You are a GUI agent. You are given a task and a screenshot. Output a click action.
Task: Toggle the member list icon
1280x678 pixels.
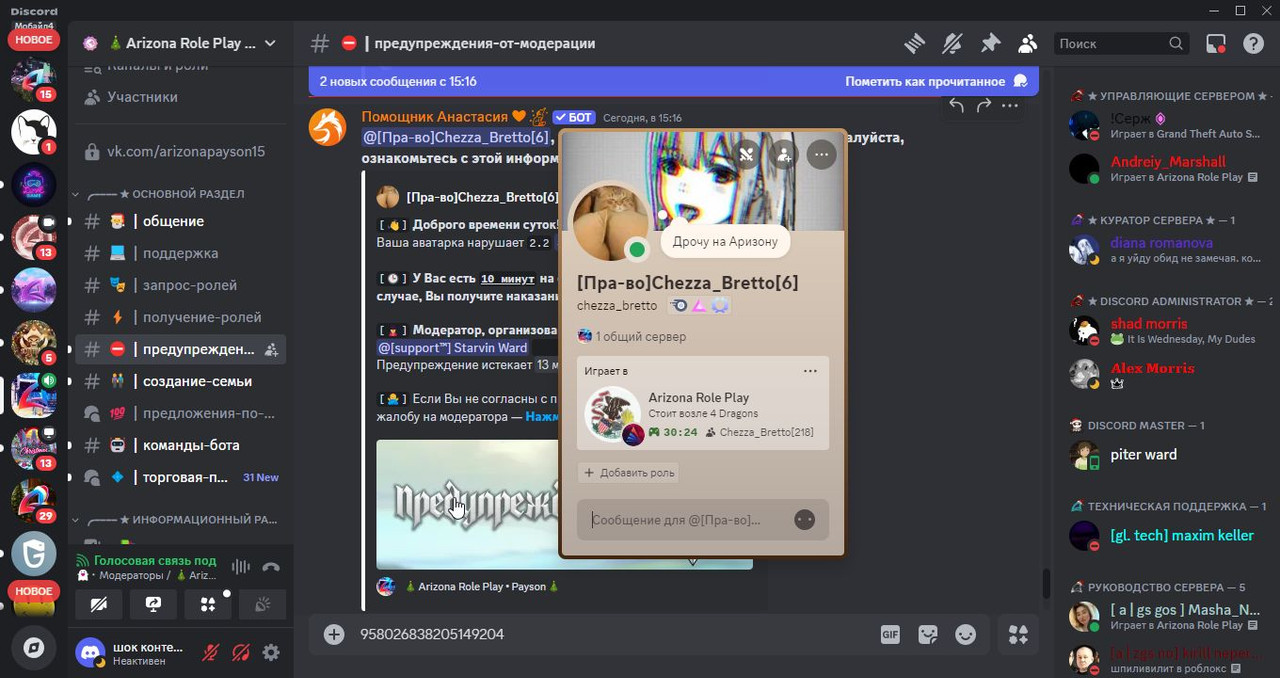[1027, 43]
